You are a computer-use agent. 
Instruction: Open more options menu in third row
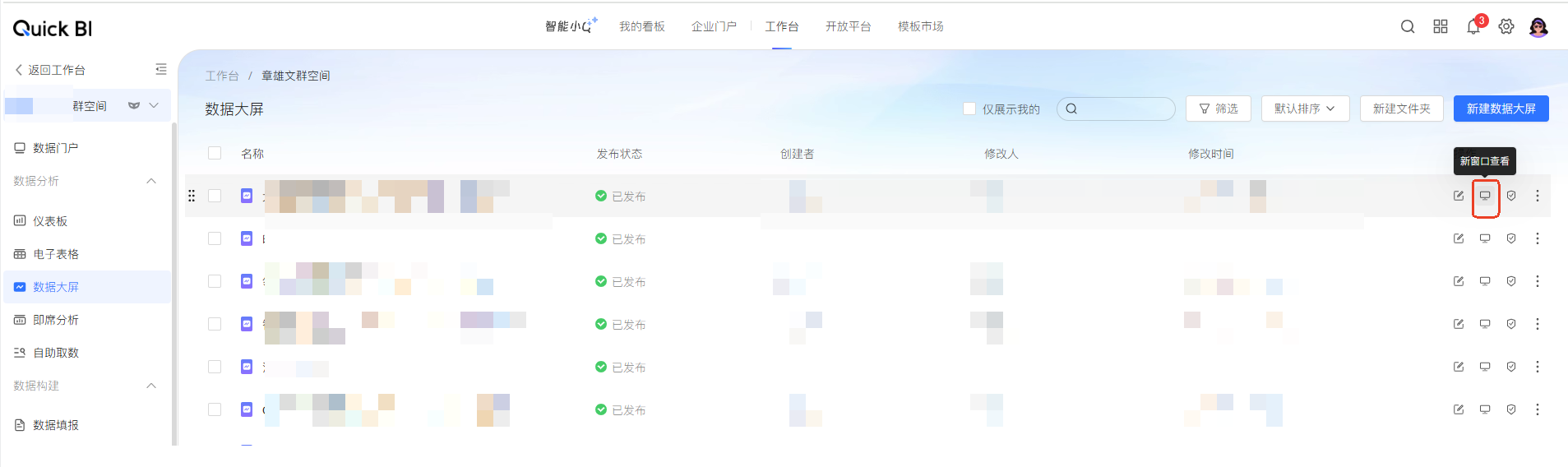pos(1538,281)
